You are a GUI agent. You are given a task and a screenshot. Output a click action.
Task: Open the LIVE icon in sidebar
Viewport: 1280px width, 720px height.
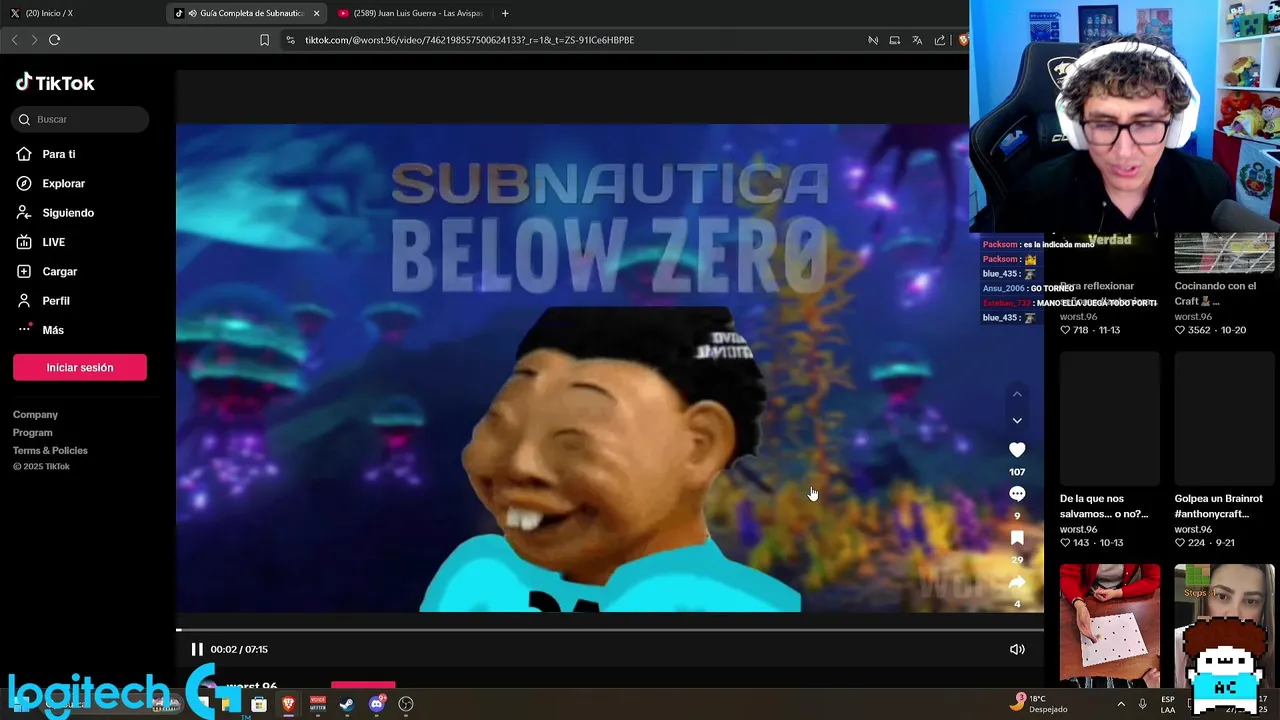pyautogui.click(x=24, y=242)
